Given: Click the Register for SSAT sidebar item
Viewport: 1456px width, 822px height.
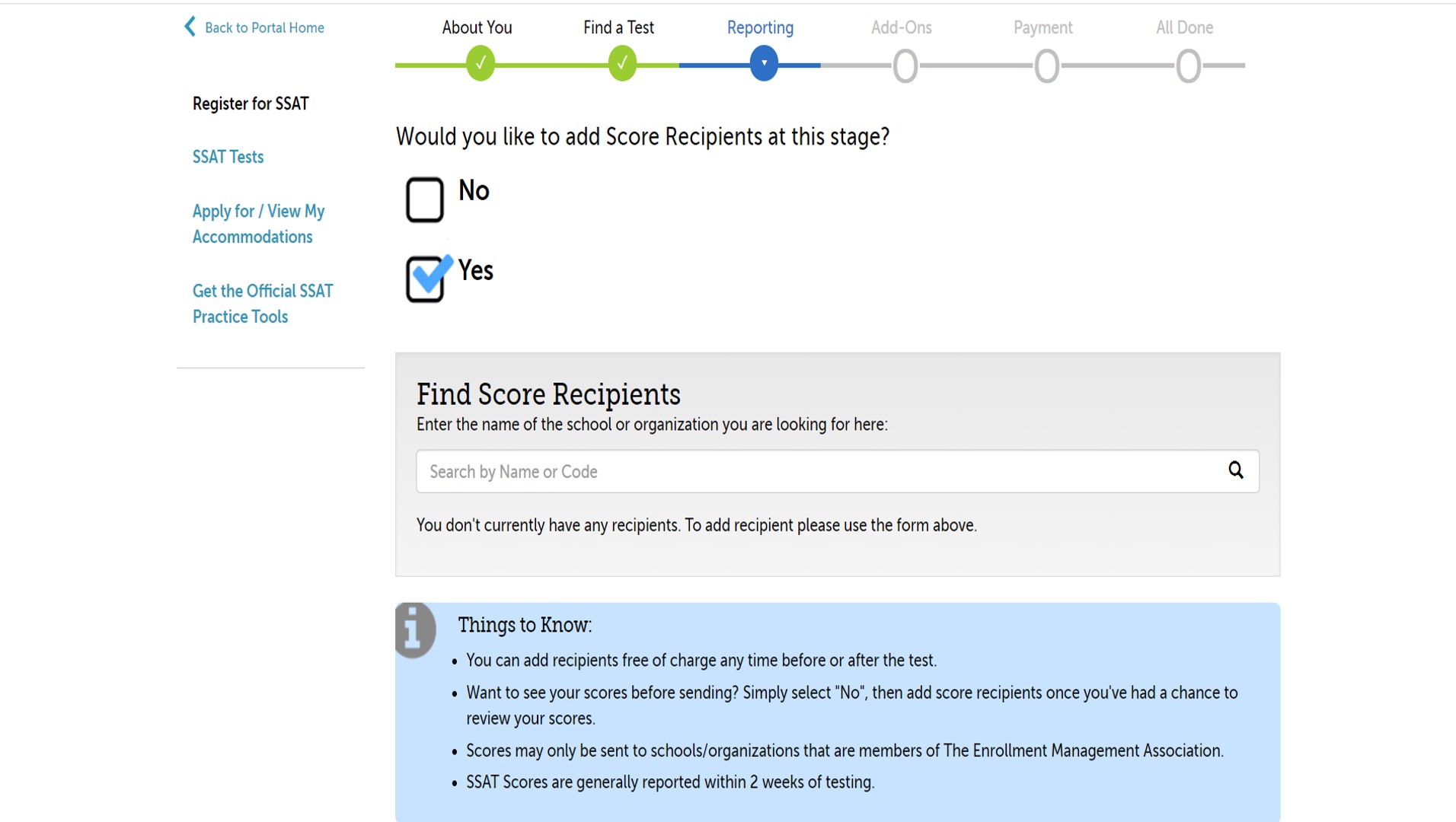Looking at the screenshot, I should 251,104.
